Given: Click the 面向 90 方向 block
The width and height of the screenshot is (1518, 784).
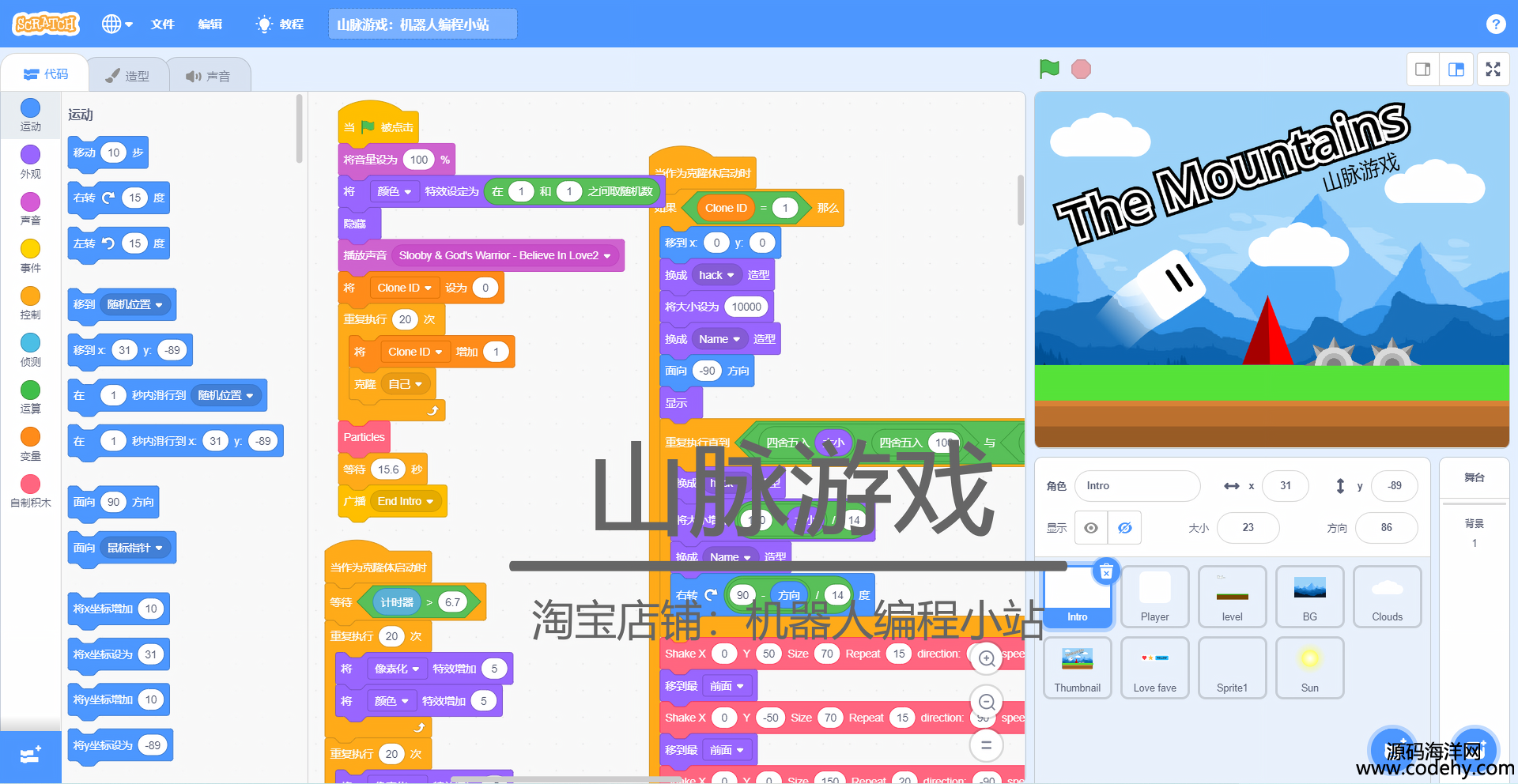Looking at the screenshot, I should coord(114,502).
